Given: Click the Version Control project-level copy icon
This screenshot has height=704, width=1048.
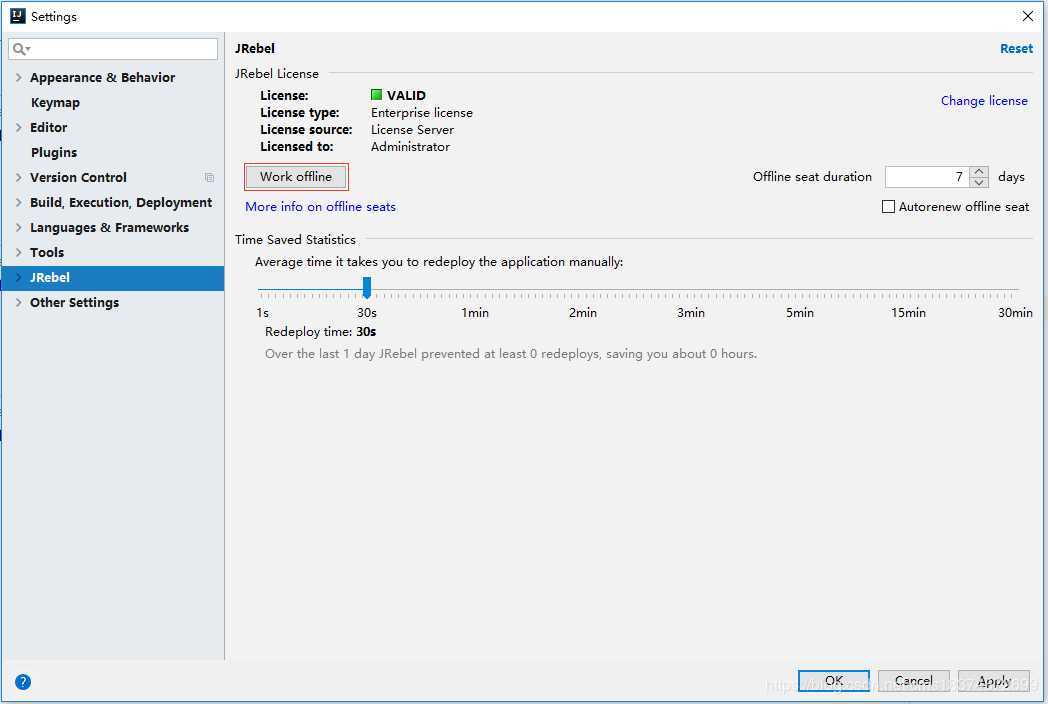Looking at the screenshot, I should pos(209,178).
